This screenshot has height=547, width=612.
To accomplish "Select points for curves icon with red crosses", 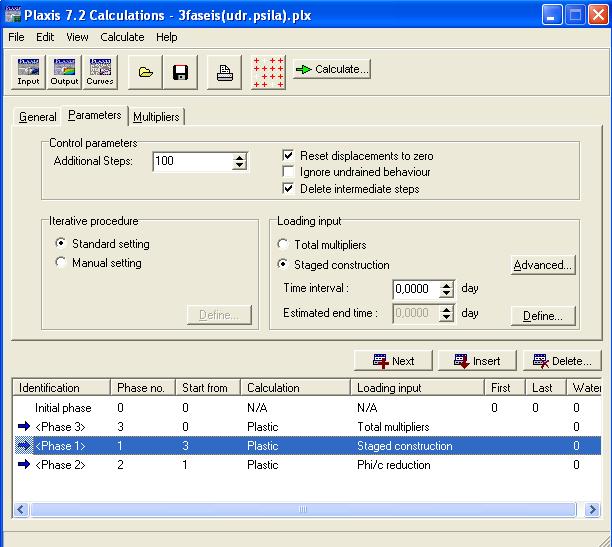I will 269,73.
